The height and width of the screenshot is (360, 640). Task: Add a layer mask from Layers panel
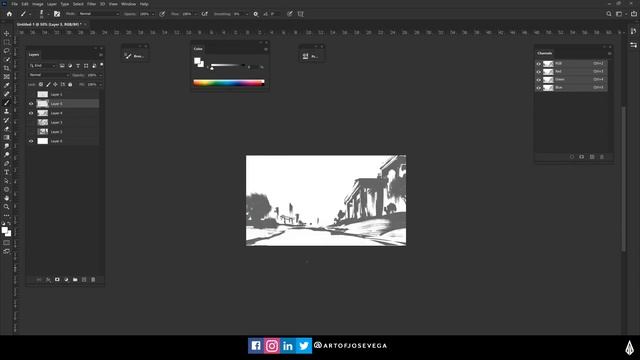(57, 280)
